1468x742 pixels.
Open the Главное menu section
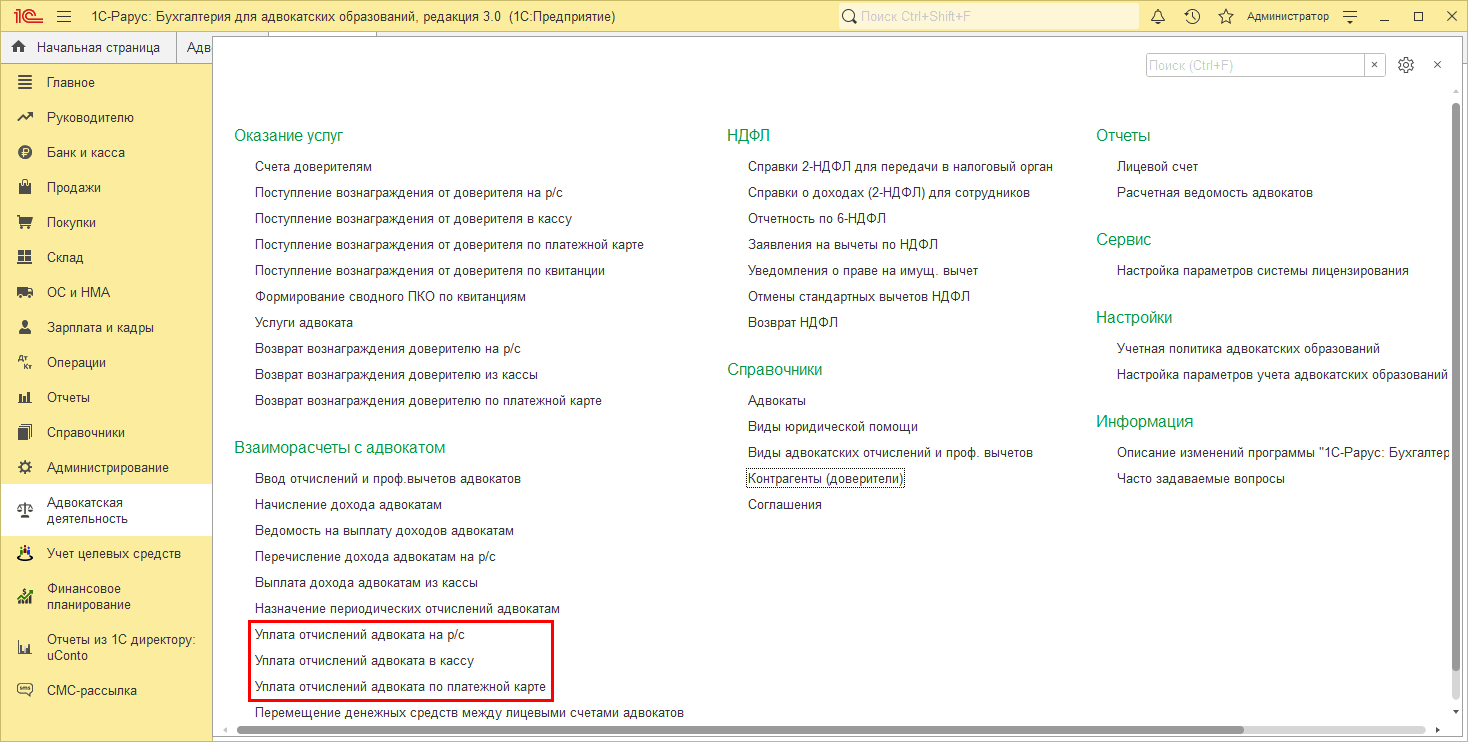pos(70,83)
